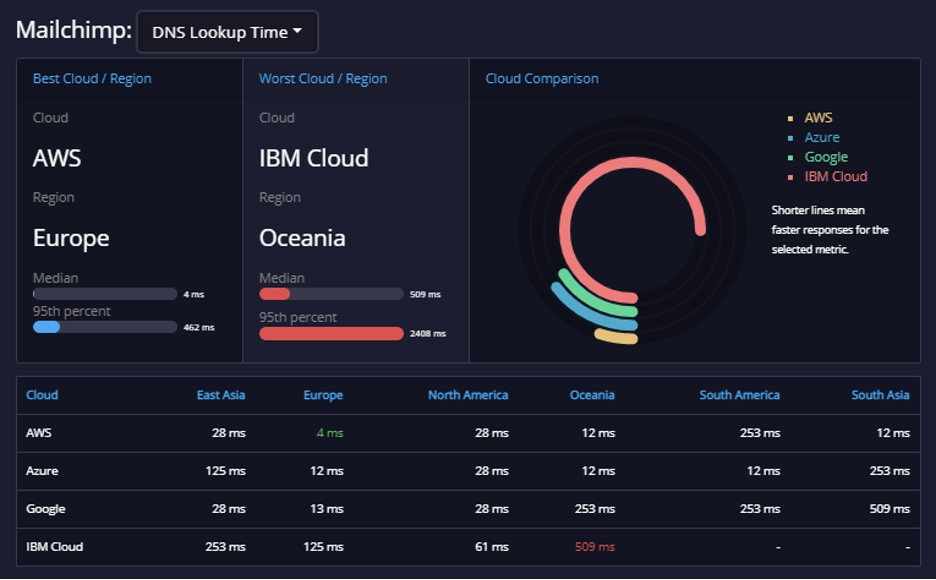Toggle IBM Cloud legend label
This screenshot has width=936, height=580.
836,177
